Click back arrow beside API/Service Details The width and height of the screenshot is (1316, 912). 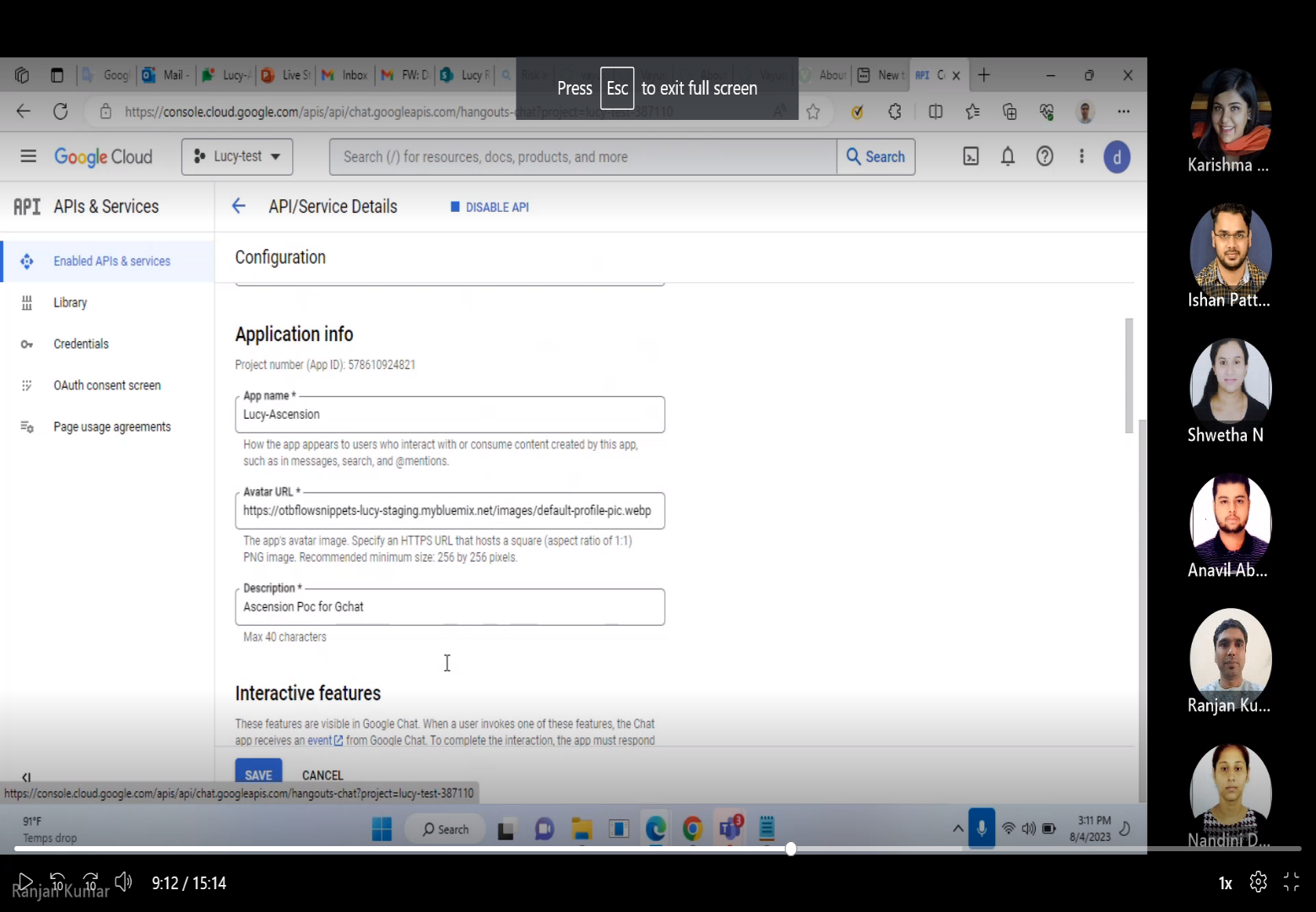tap(239, 206)
